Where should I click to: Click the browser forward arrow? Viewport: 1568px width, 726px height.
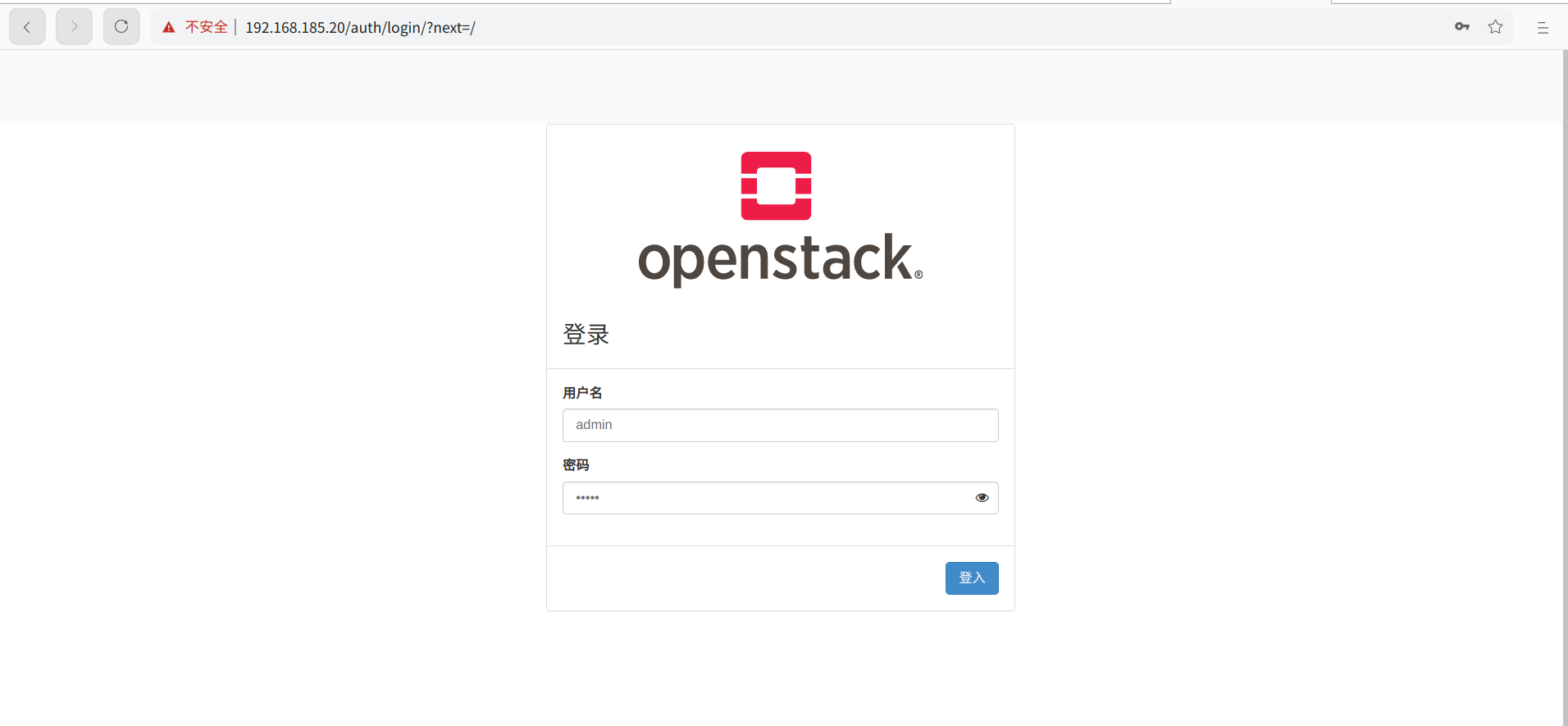(74, 27)
